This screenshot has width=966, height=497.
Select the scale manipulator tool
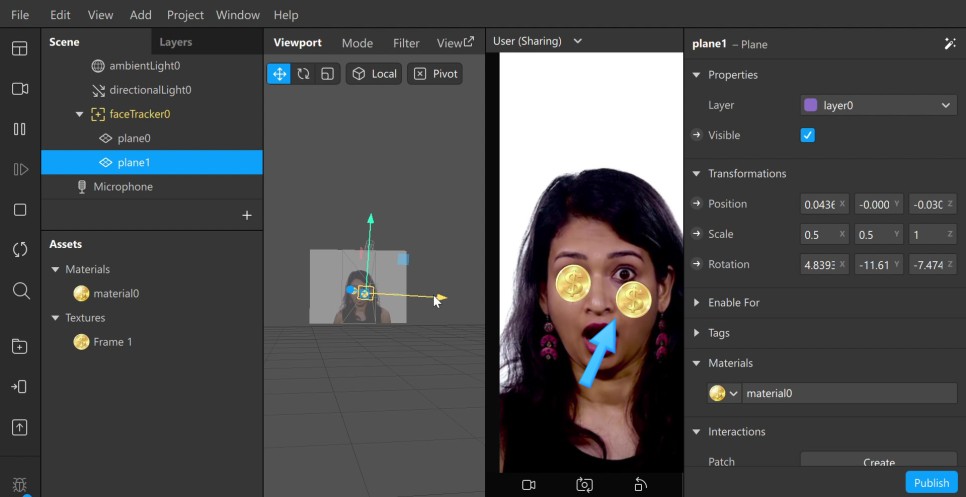328,74
